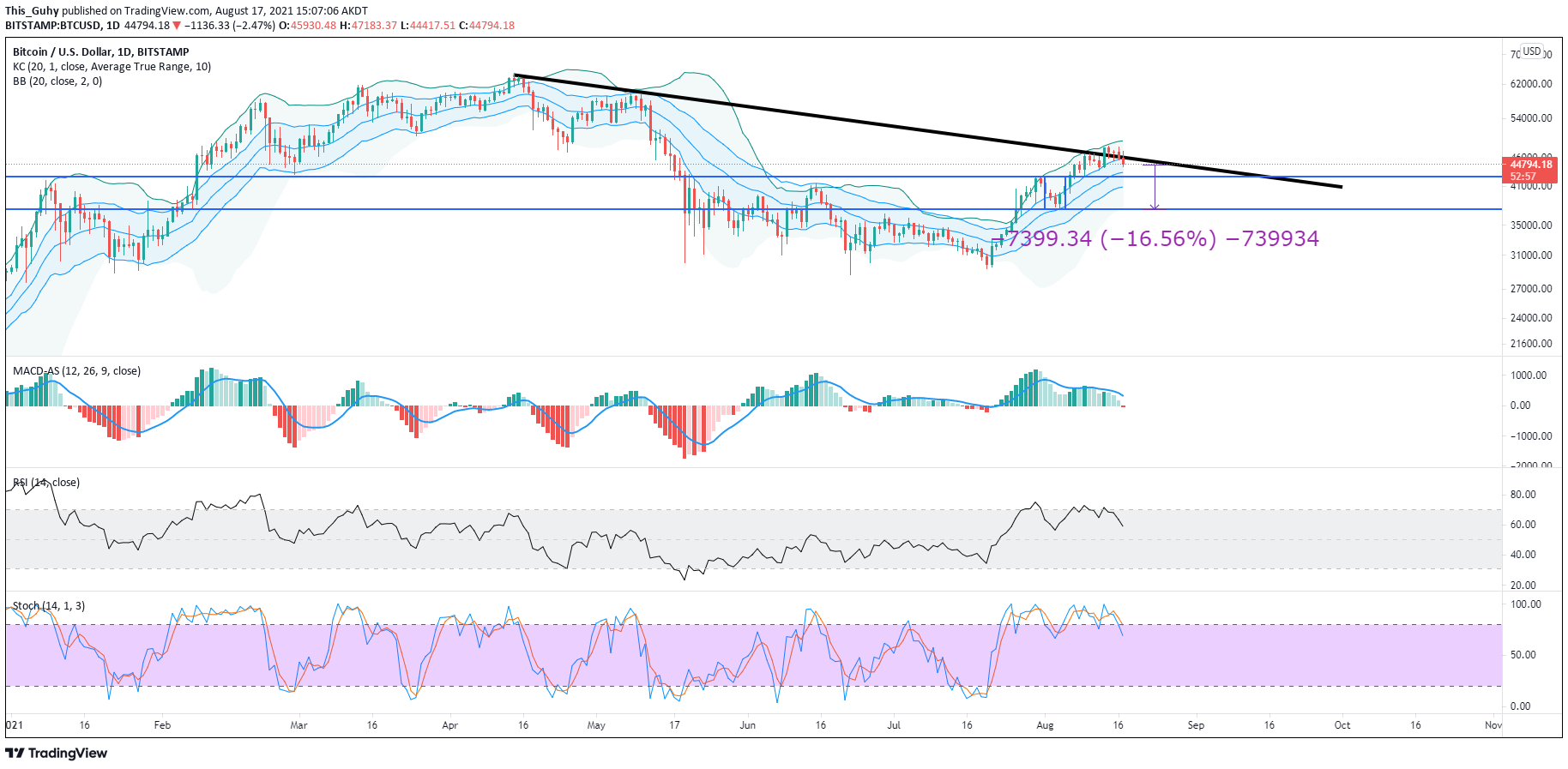Viewport: 1568px width, 769px height.
Task: Click the 35000.00 price axis label
Action: click(x=1531, y=225)
